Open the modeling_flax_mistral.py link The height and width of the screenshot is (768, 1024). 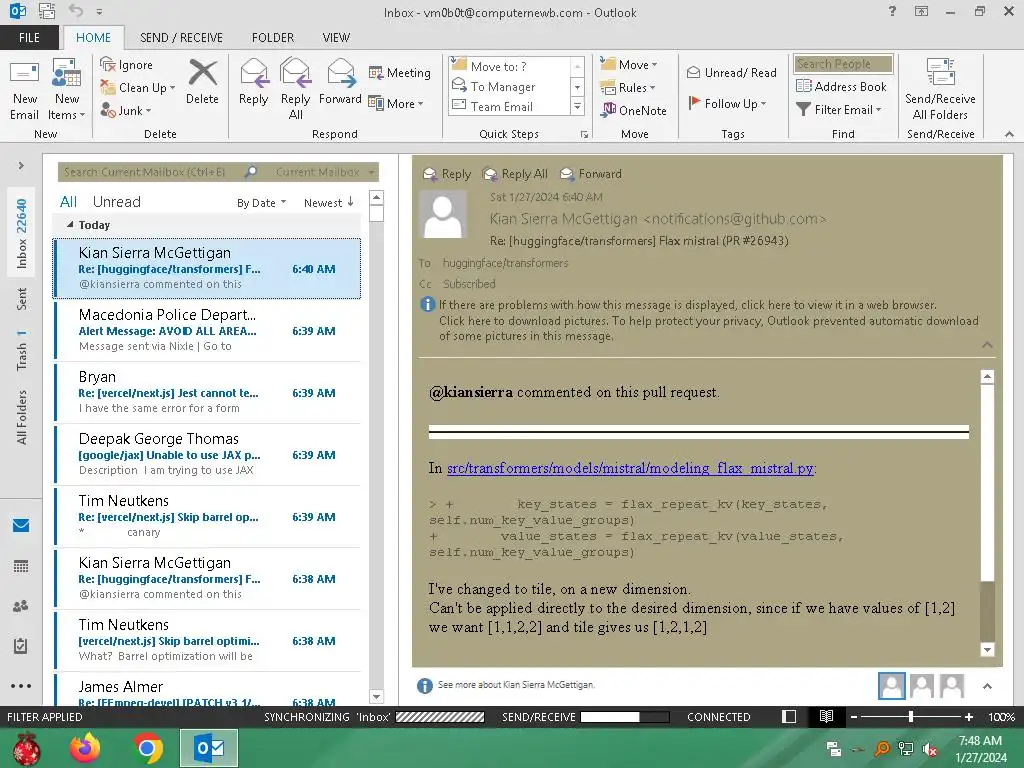630,468
